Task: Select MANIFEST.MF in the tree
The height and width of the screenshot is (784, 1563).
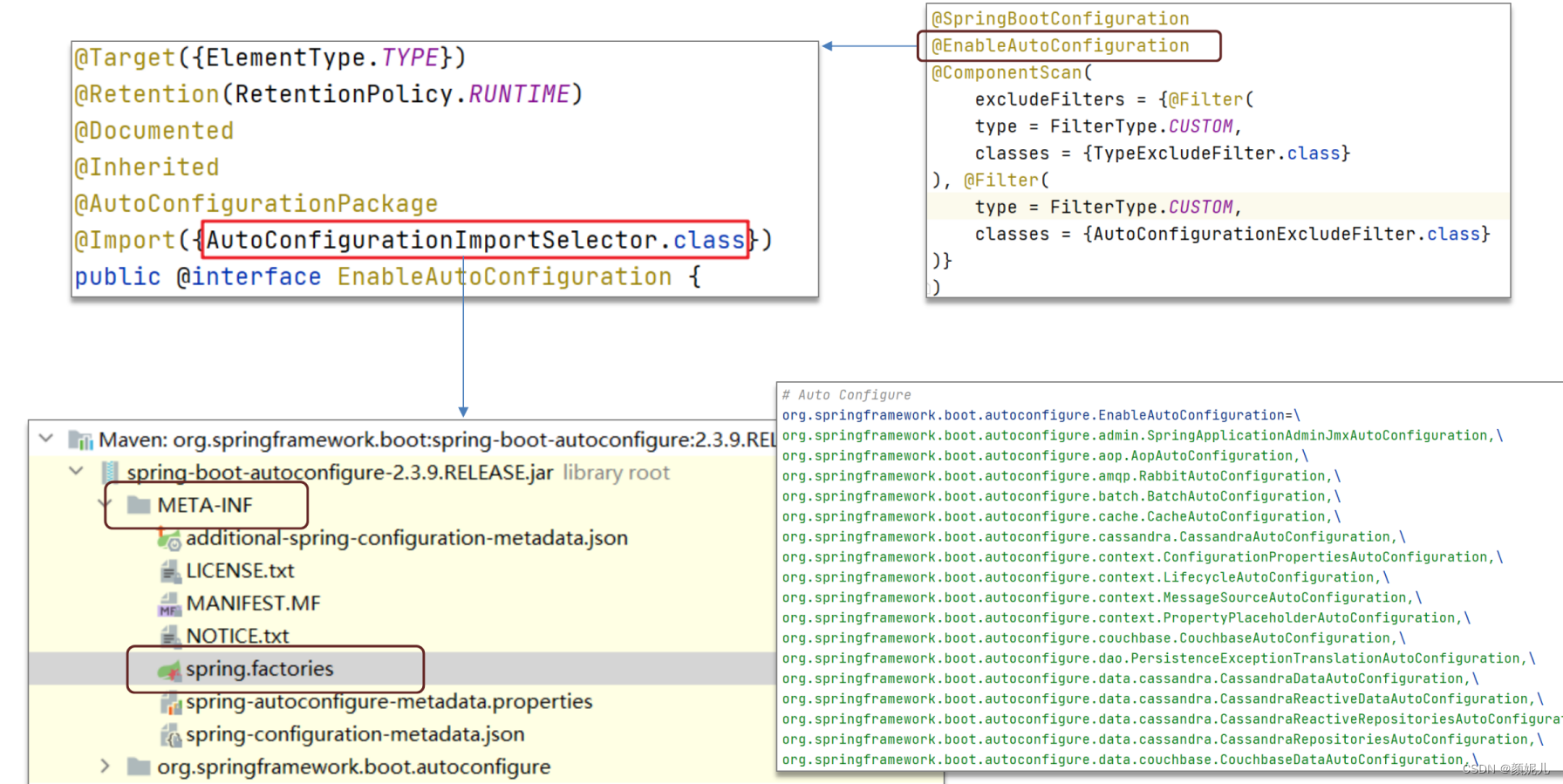Action: click(x=253, y=603)
